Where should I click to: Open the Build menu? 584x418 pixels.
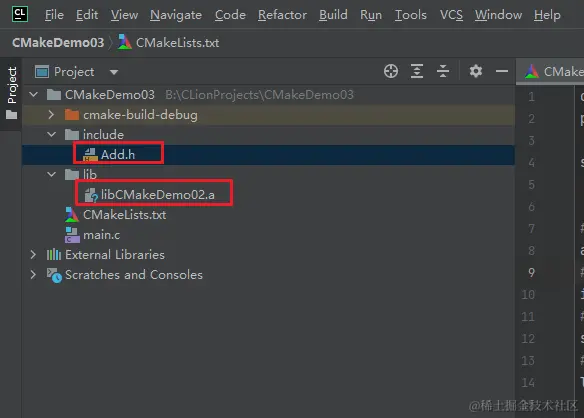pos(333,15)
